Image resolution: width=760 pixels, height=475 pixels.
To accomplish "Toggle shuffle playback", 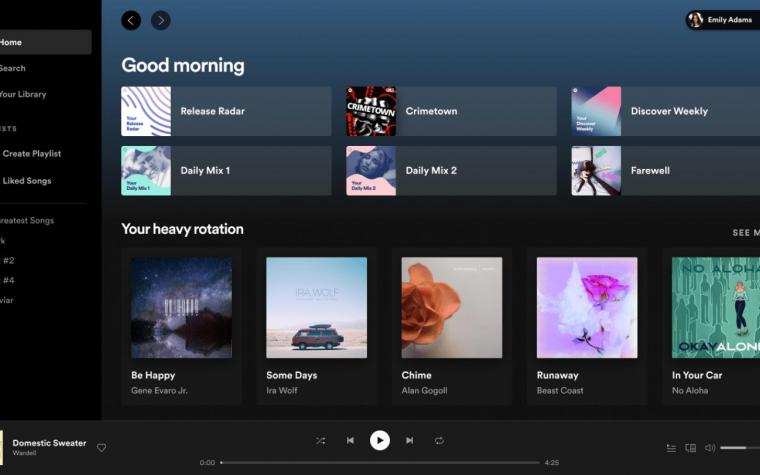I will [320, 441].
